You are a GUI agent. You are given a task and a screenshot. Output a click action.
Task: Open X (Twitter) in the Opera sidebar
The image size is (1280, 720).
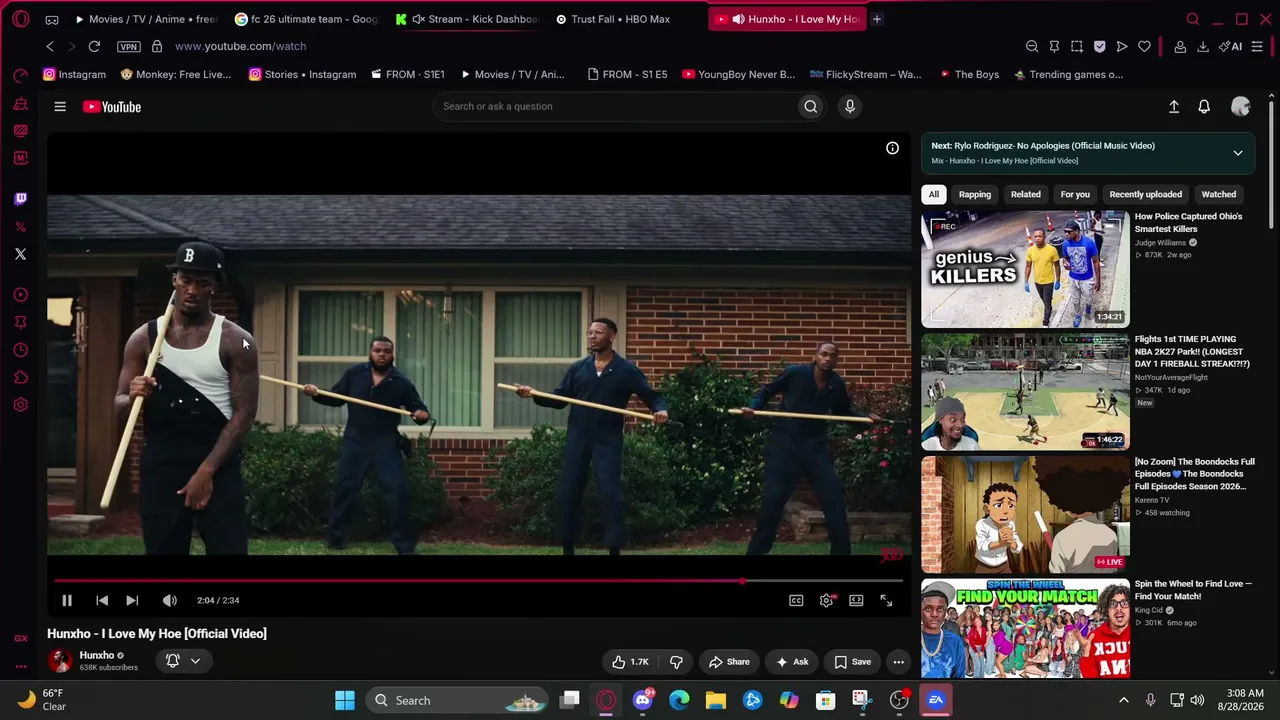coord(20,254)
